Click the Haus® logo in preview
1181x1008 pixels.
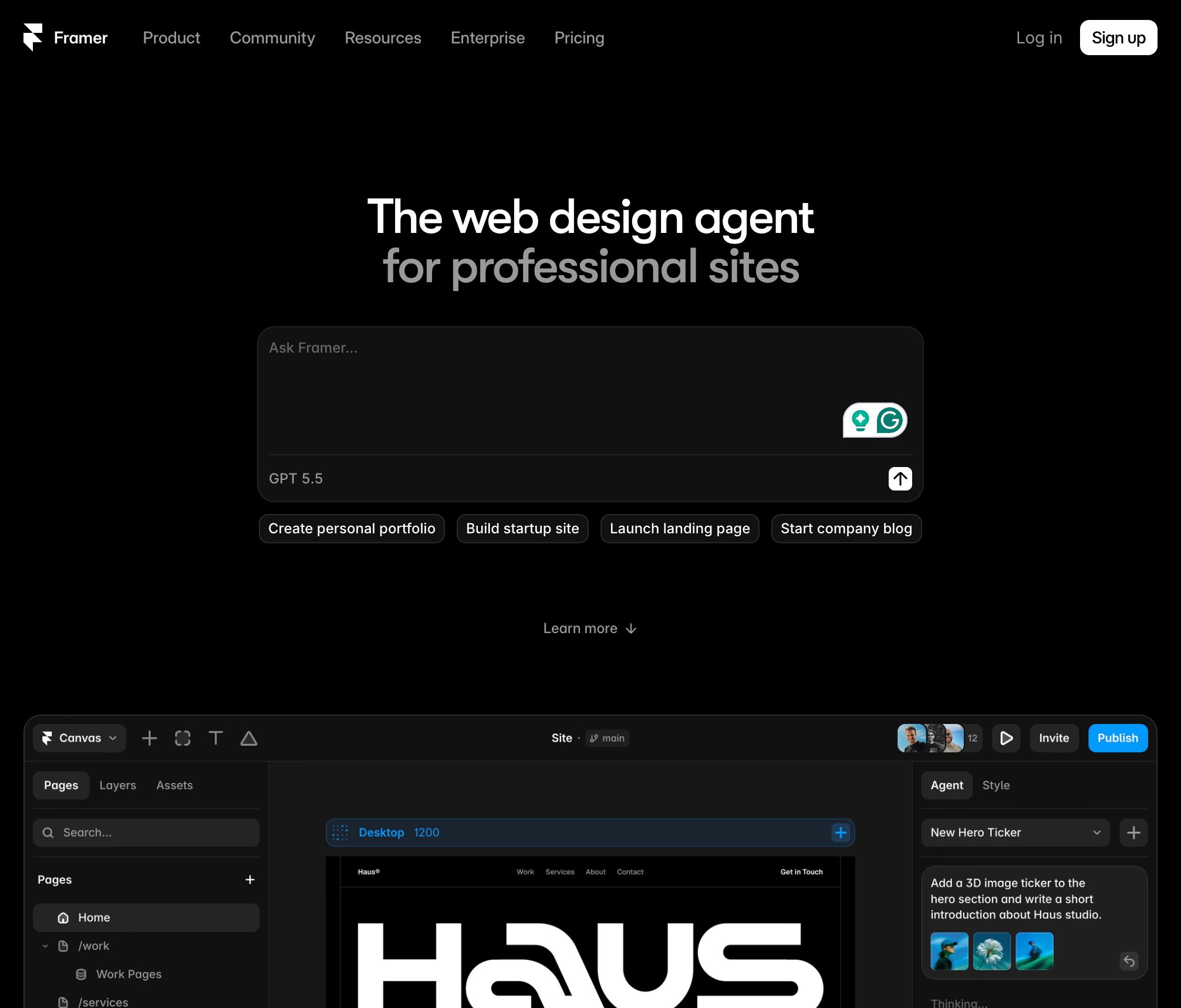369,872
